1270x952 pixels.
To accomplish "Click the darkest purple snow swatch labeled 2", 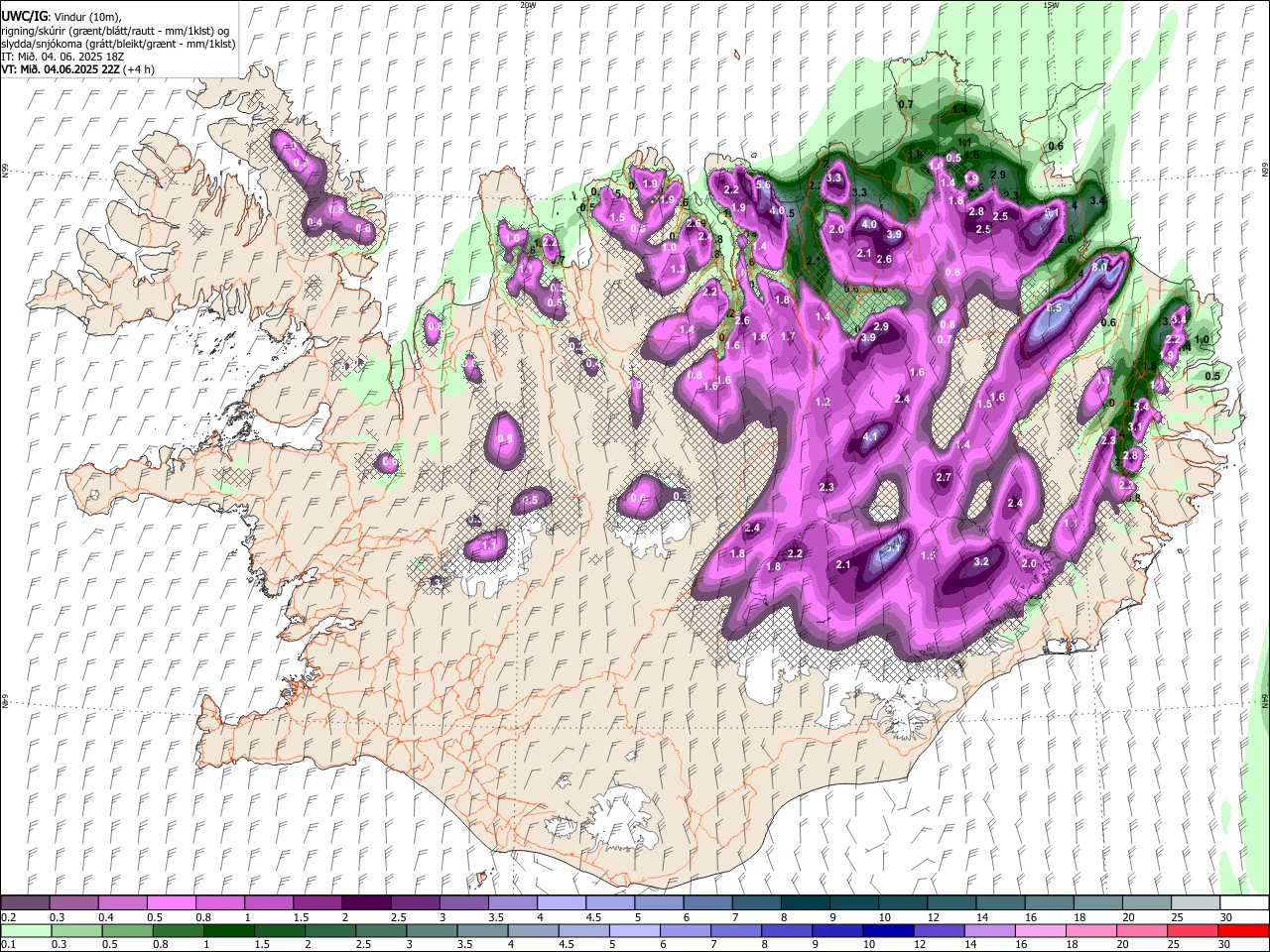I will tap(366, 902).
